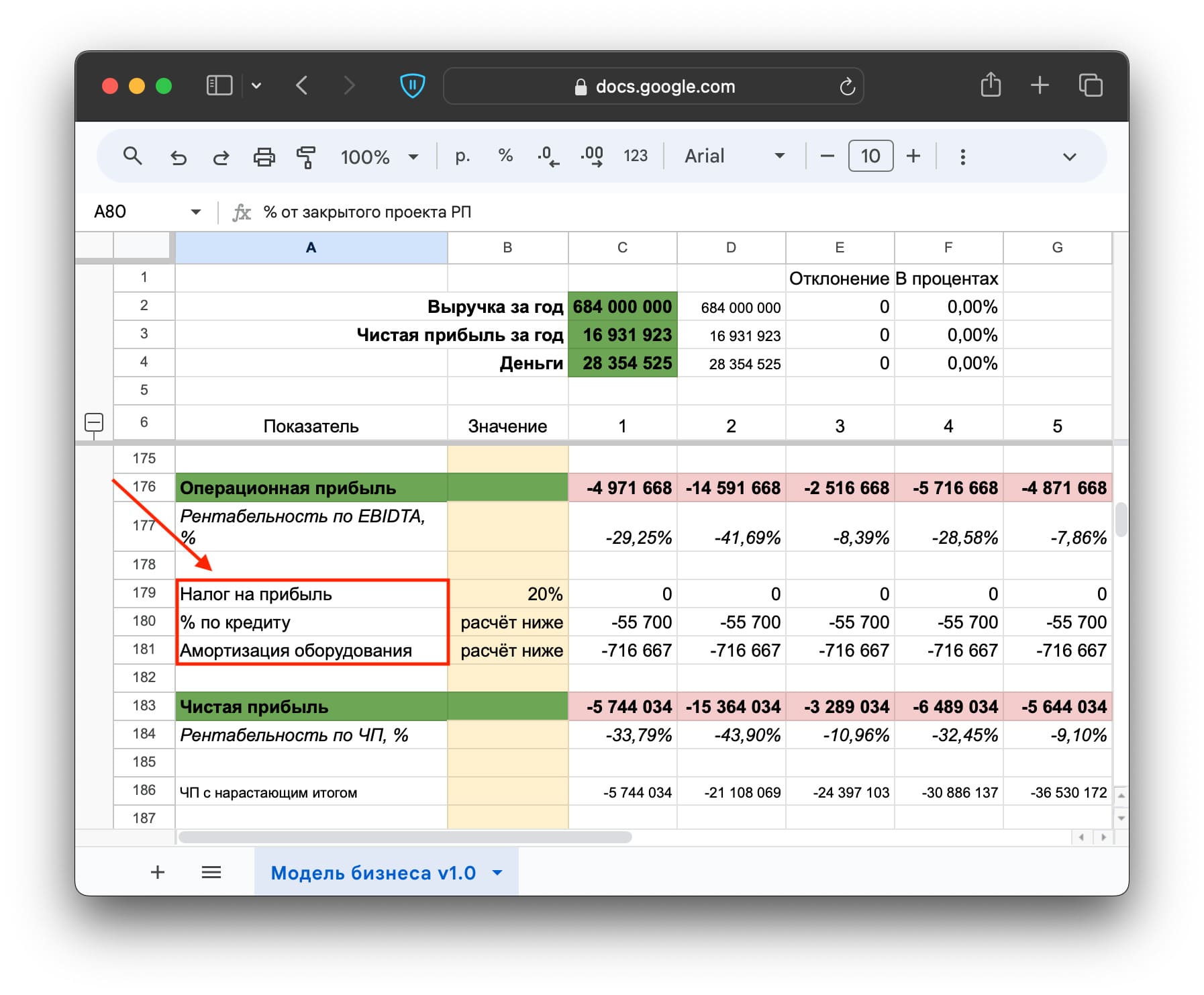Open the Arial font dropdown
The height and width of the screenshot is (995, 1204).
coord(734,156)
